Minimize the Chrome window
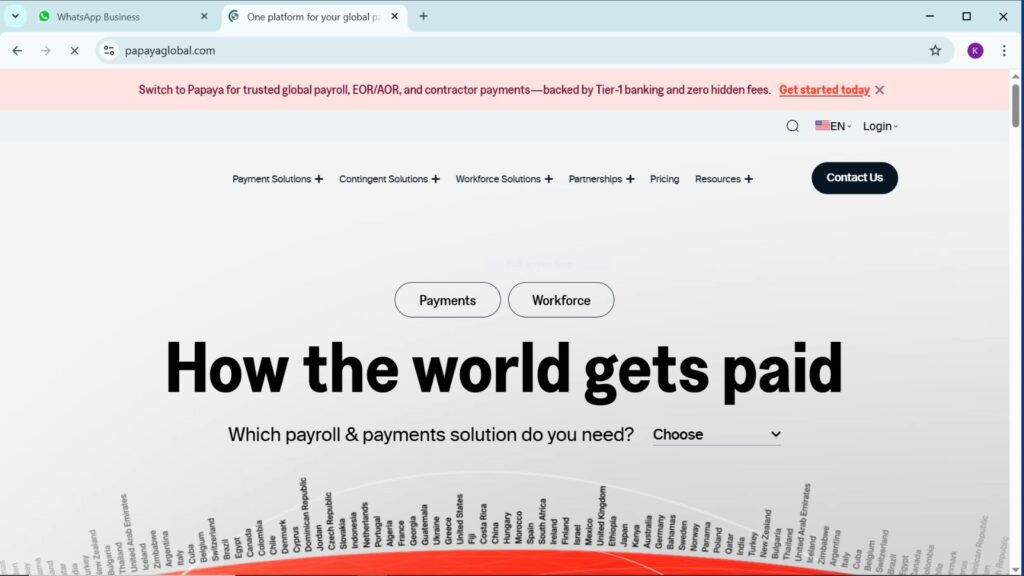1024x576 pixels. (929, 16)
